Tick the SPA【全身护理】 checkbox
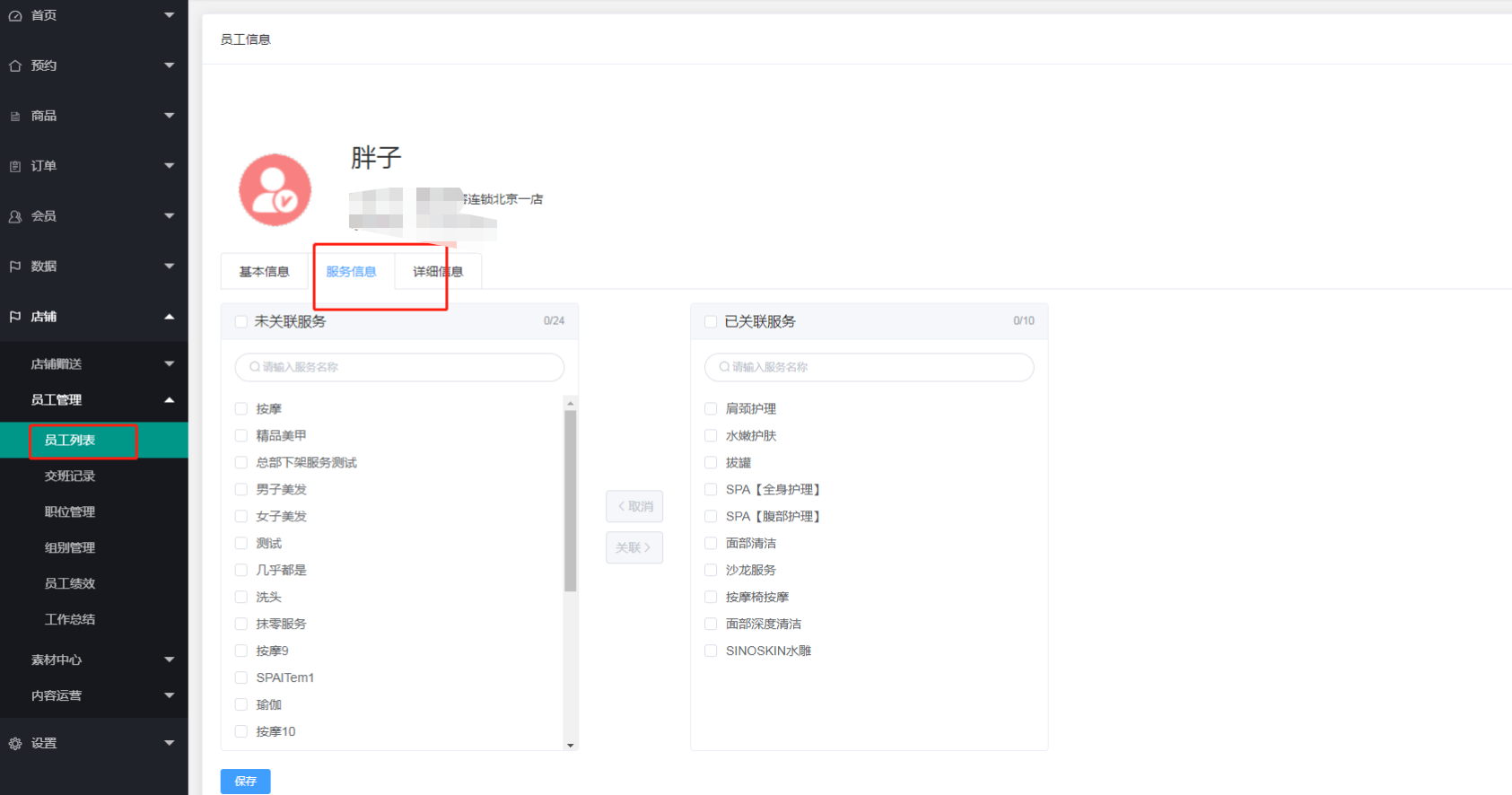 coord(711,489)
